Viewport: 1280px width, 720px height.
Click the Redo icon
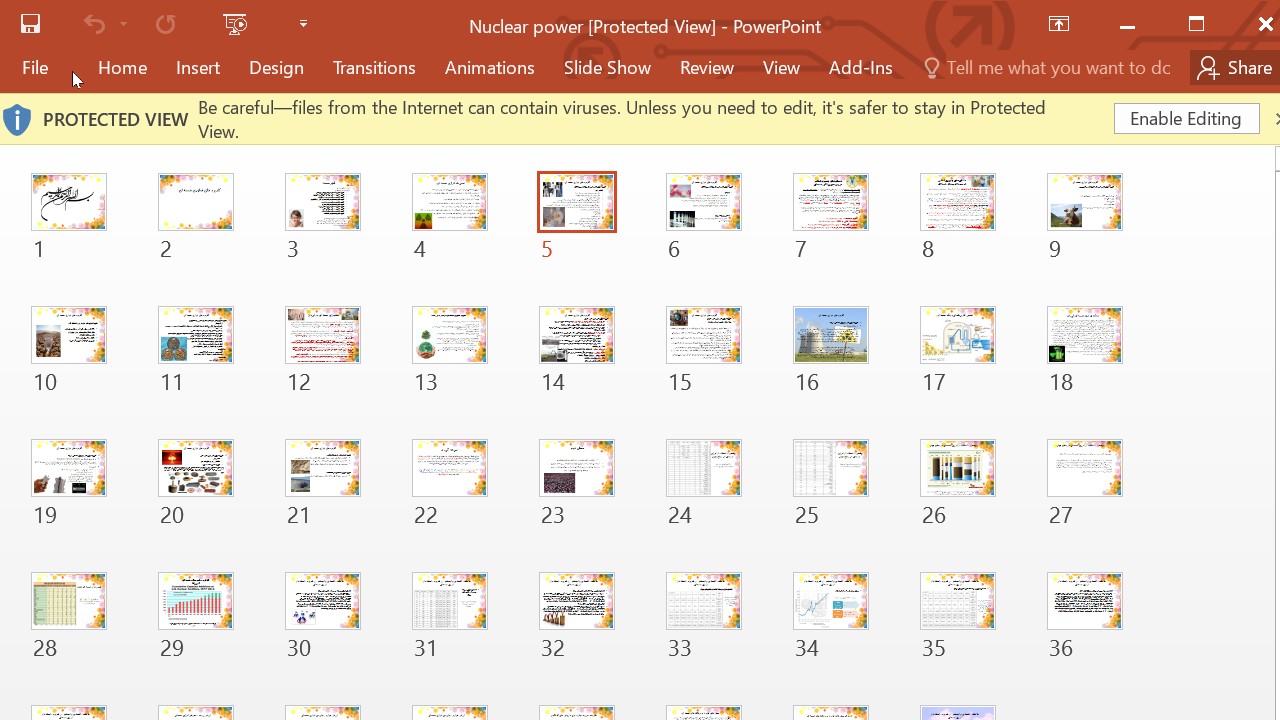pyautogui.click(x=165, y=24)
